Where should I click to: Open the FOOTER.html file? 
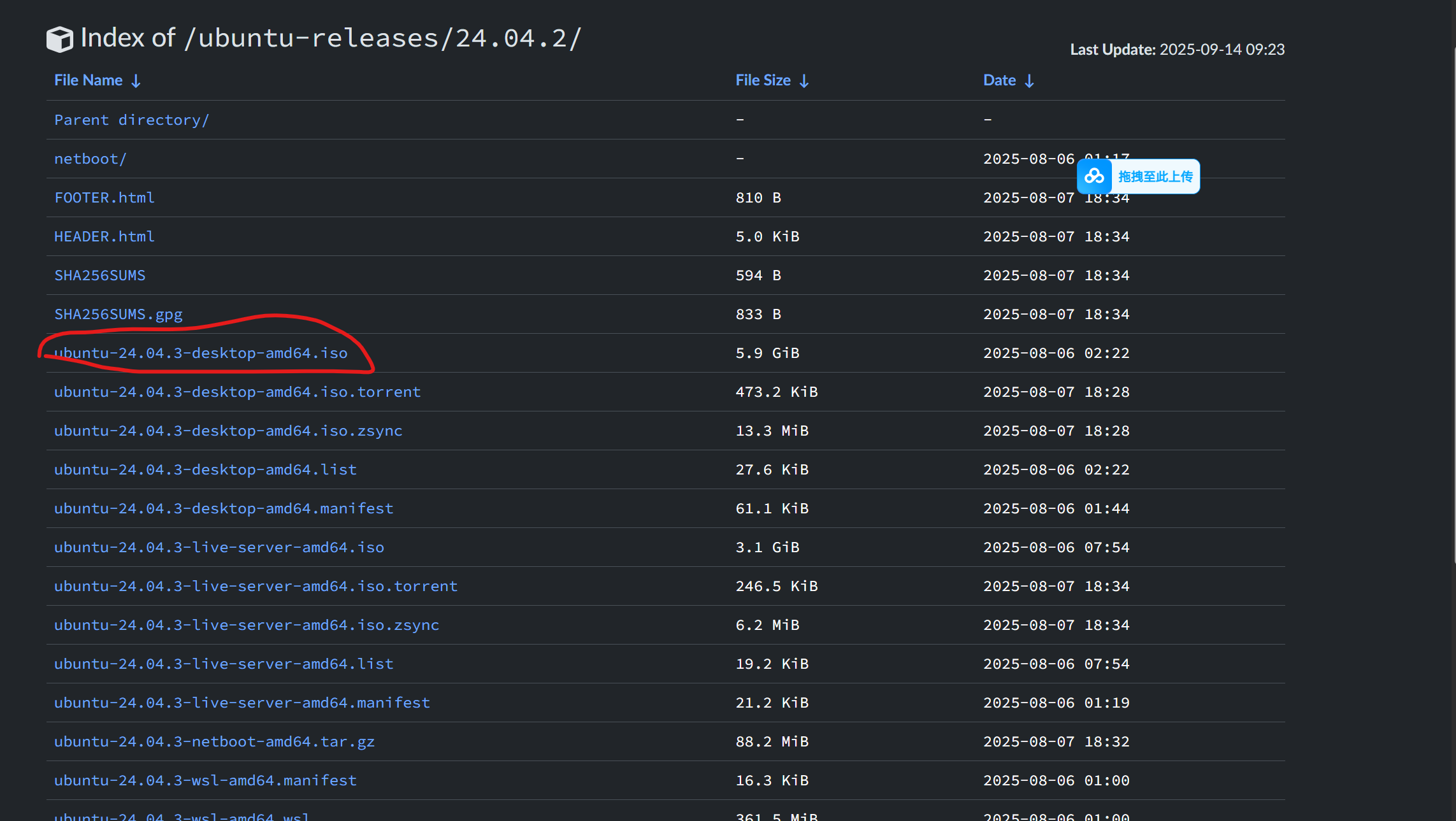(x=104, y=197)
